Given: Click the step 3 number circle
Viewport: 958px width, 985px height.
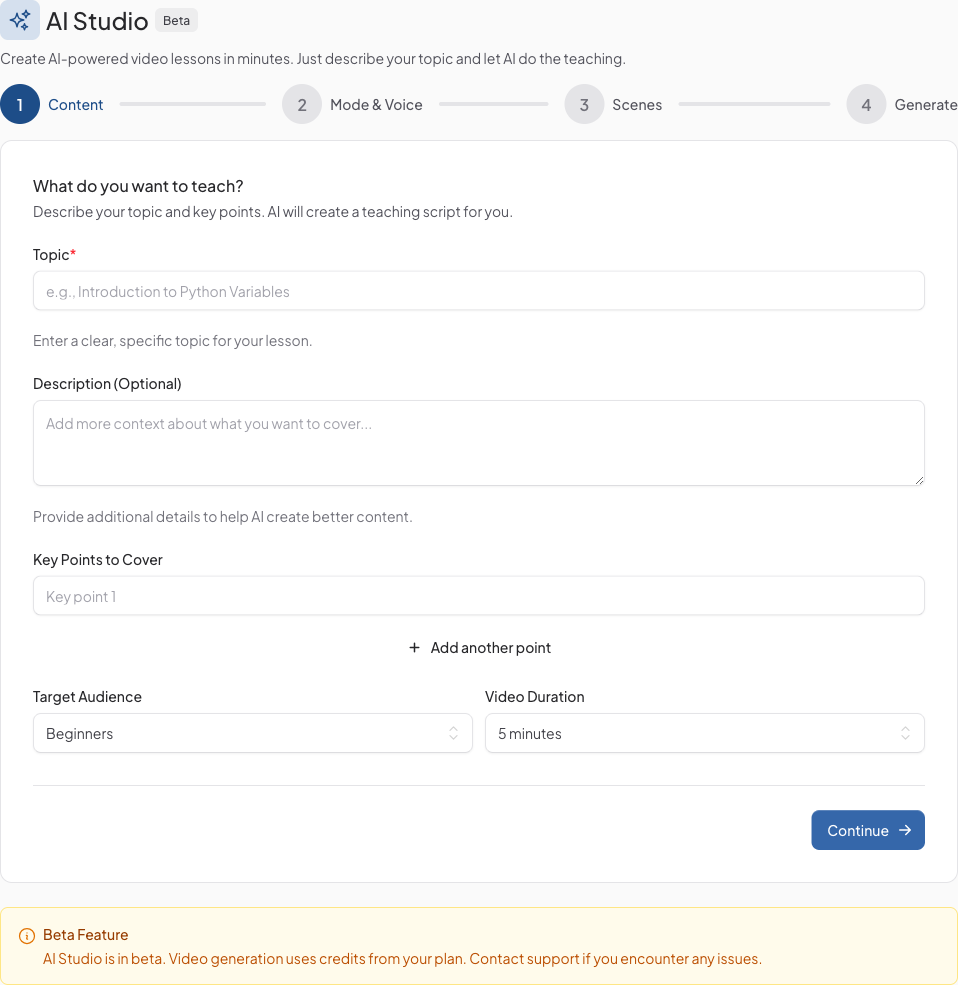Looking at the screenshot, I should point(584,104).
